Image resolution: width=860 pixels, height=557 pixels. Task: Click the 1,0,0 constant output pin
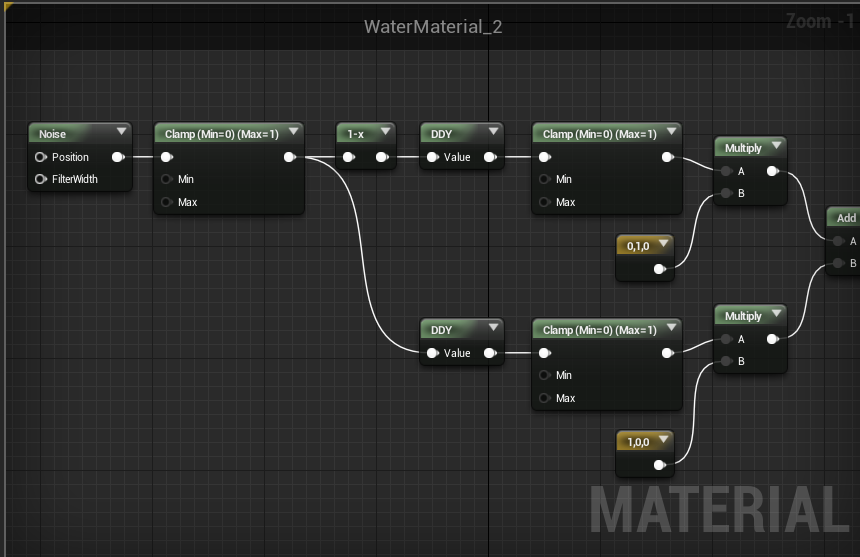coord(660,465)
